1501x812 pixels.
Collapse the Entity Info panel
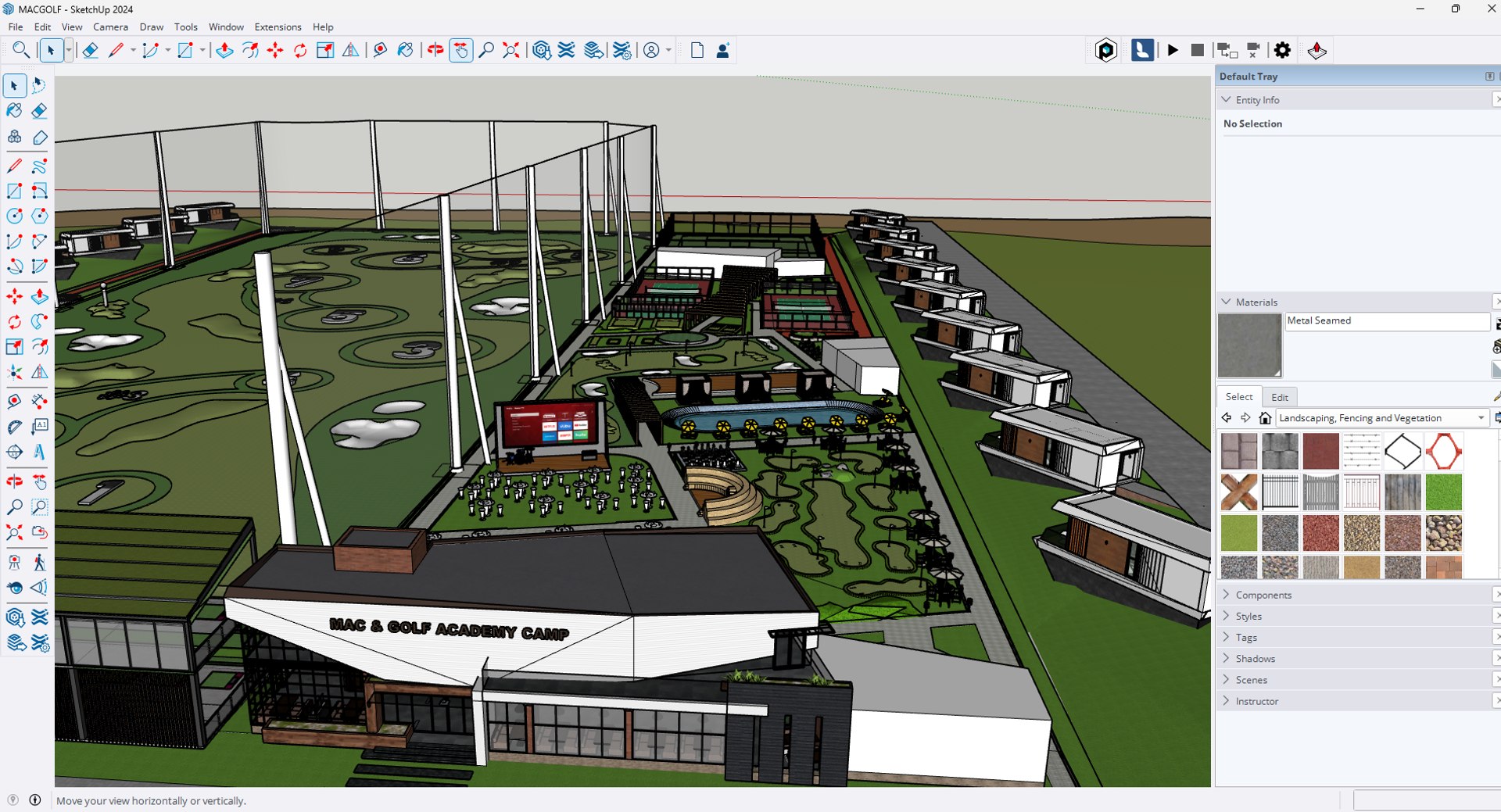coord(1226,100)
